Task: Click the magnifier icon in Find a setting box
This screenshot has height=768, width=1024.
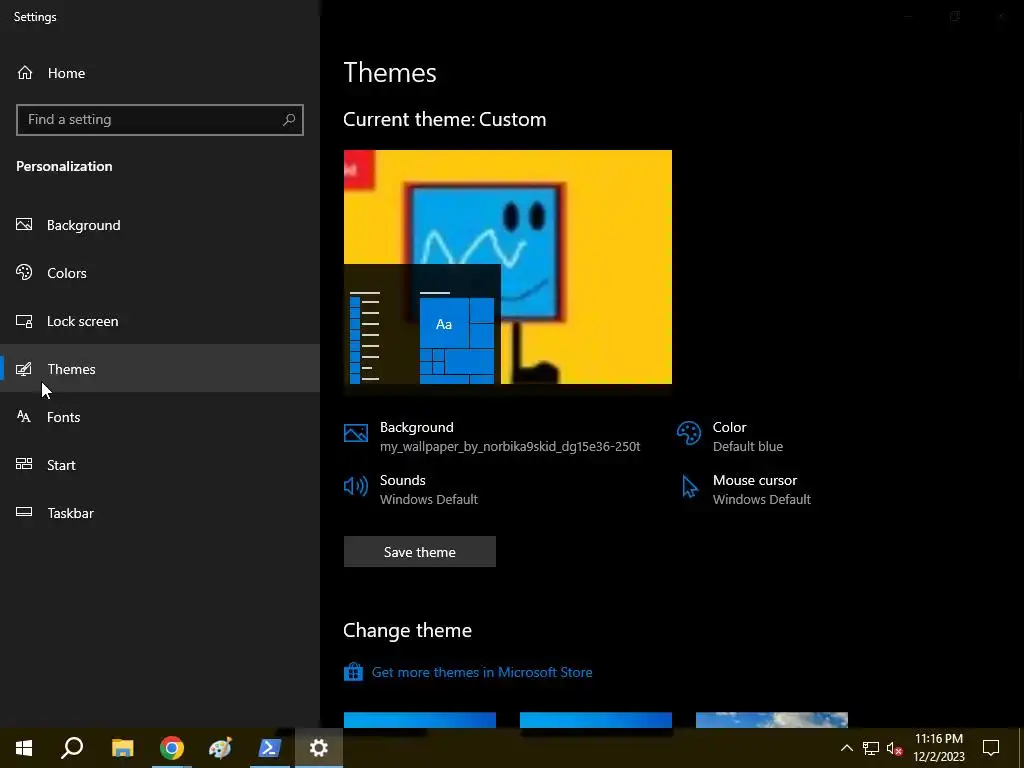Action: (x=289, y=120)
